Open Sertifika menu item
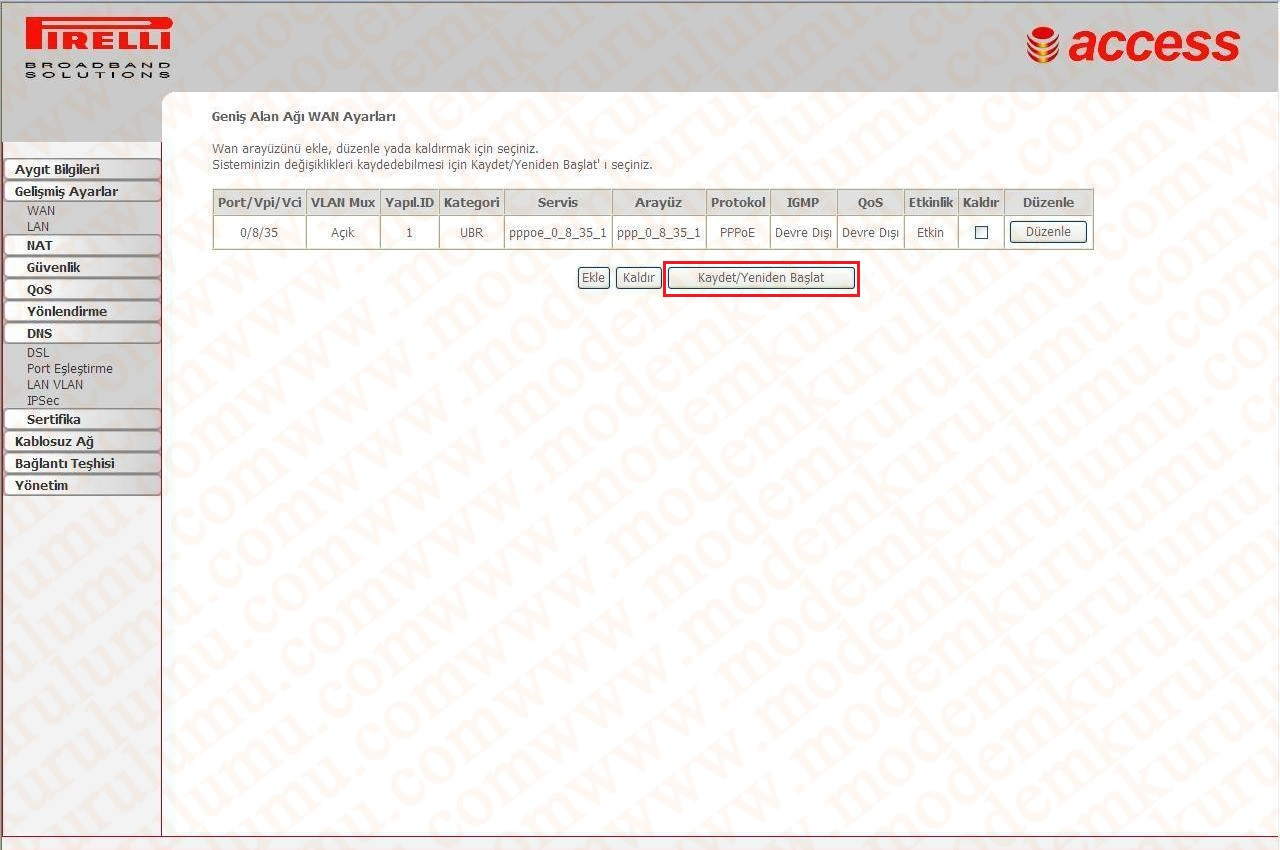This screenshot has height=850, width=1280. 81,419
